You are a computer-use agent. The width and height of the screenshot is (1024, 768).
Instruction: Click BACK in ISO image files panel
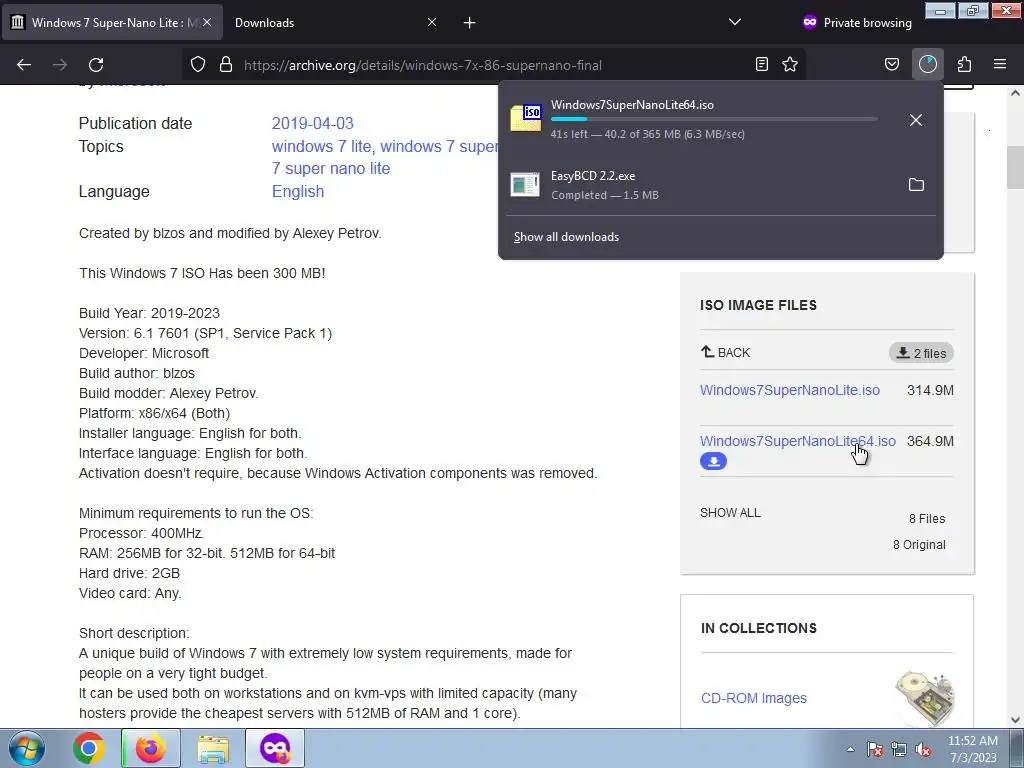click(x=726, y=353)
